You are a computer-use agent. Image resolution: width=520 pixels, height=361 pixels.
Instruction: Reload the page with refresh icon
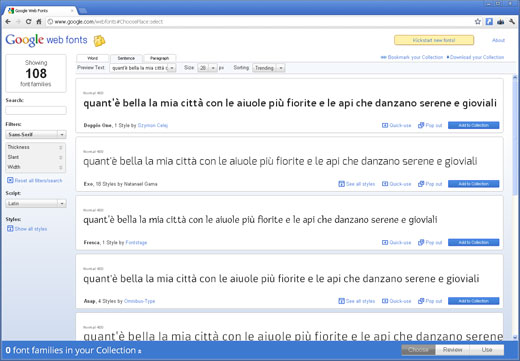(x=28, y=22)
